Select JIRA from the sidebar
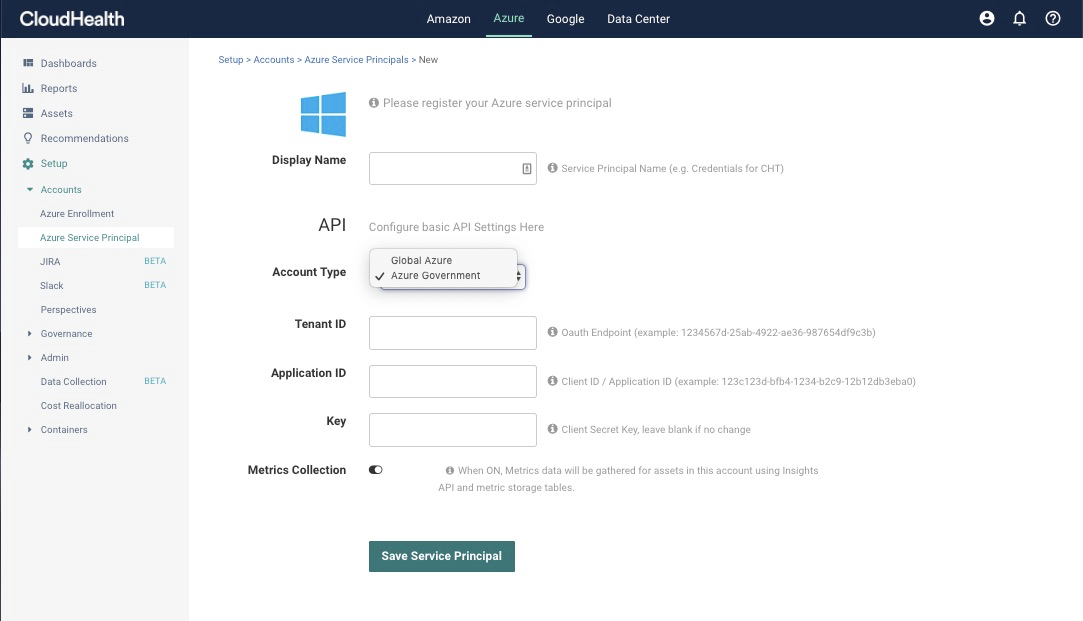Screen dimensions: 1083x621 tap(48, 261)
